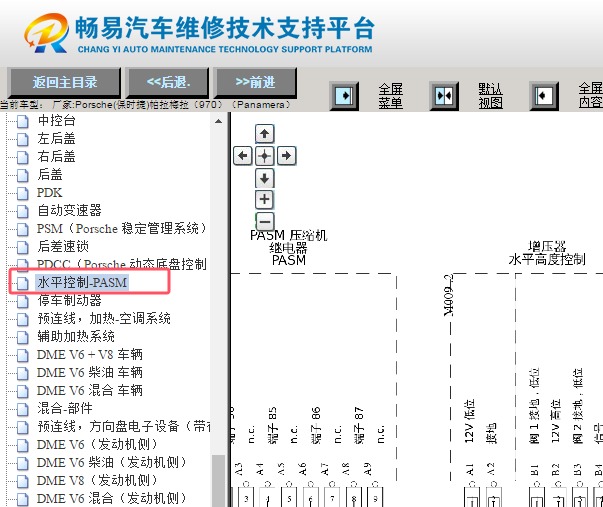603x507 pixels.
Task: Open the 自动变速器 diagram entry
Action: [x=69, y=210]
